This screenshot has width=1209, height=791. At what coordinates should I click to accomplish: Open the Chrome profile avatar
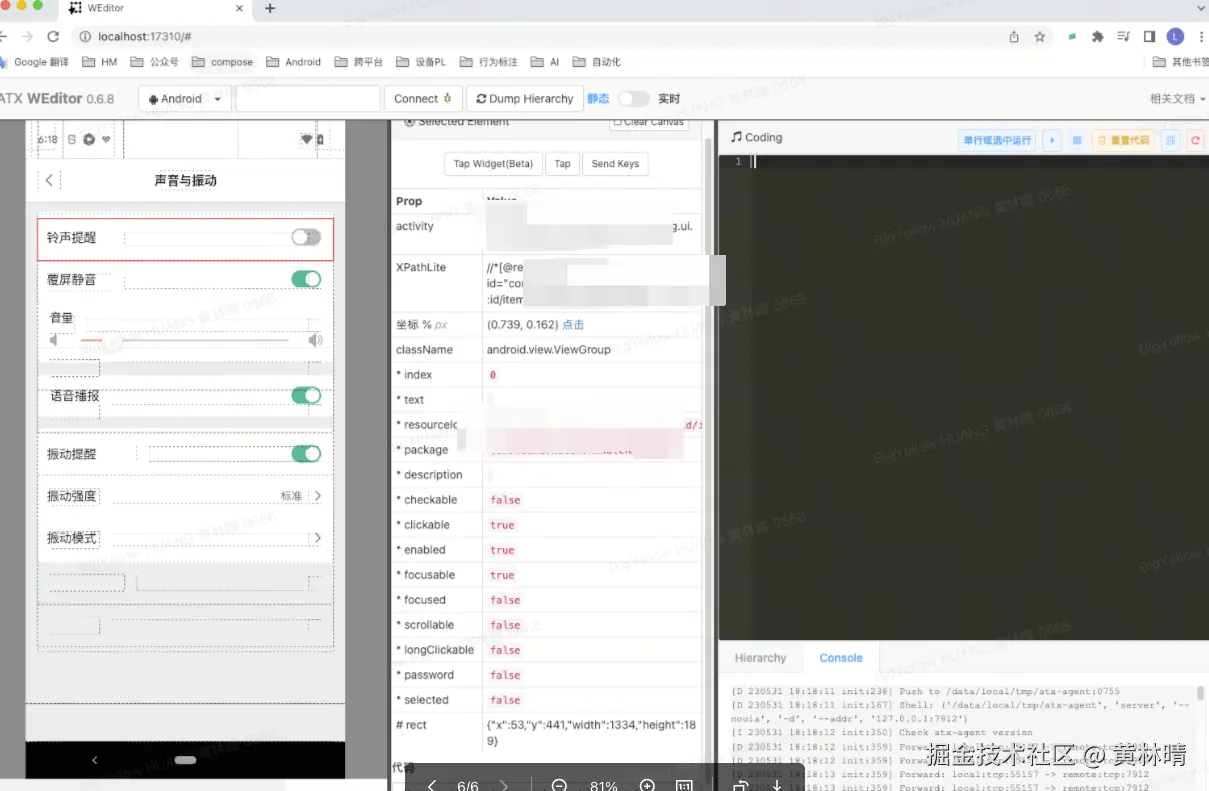[x=1176, y=37]
